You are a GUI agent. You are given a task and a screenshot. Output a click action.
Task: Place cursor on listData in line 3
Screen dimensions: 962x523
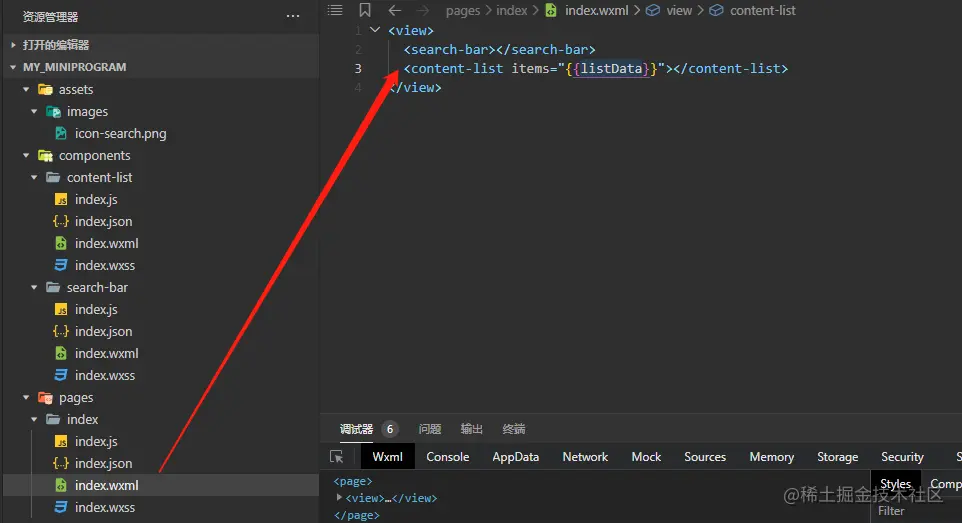point(611,68)
